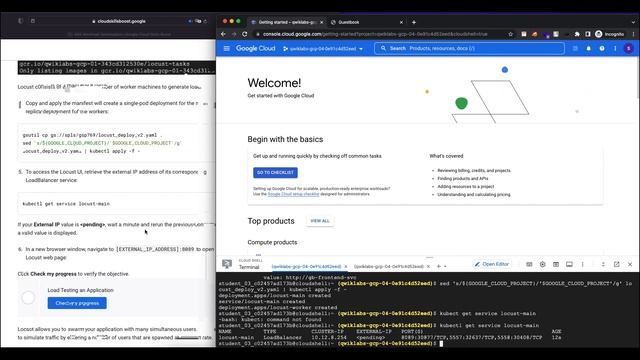
Task: Toggle the Chrome side panel icon
Action: (x=587, y=34)
